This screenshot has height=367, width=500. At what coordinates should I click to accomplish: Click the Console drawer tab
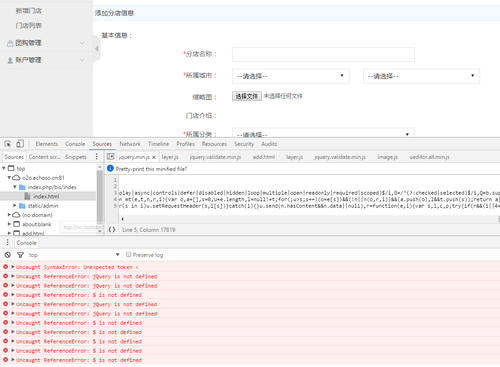pos(26,243)
